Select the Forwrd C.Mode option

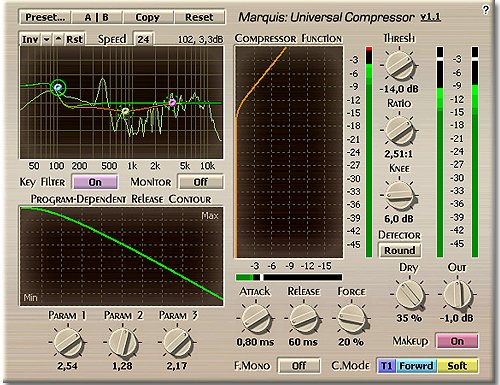pyautogui.click(x=416, y=366)
